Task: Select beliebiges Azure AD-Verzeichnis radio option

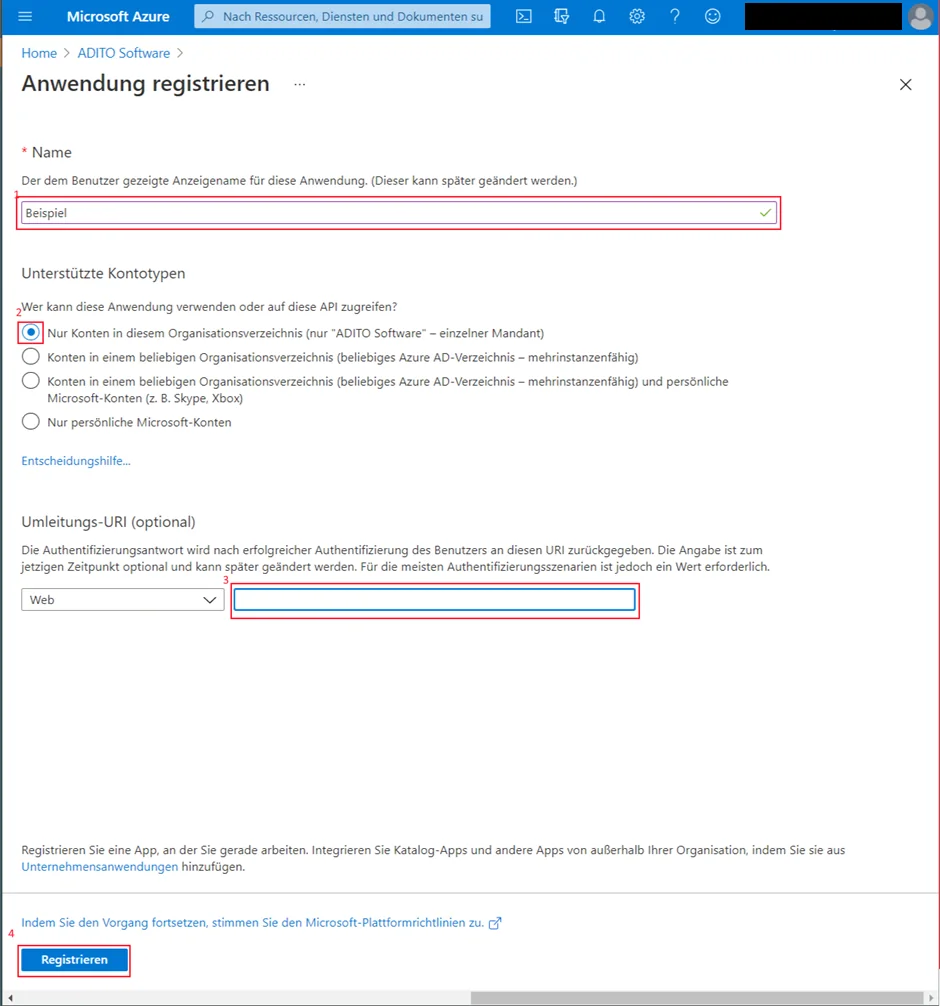Action: coord(30,357)
